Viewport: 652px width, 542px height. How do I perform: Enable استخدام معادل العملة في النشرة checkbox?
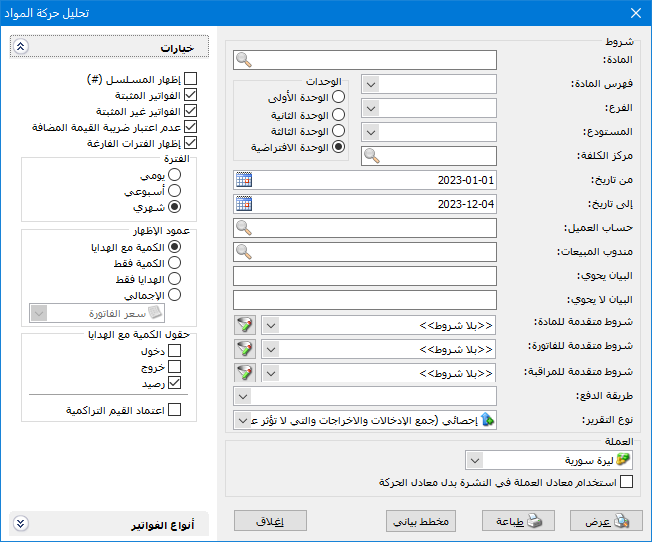click(x=626, y=482)
